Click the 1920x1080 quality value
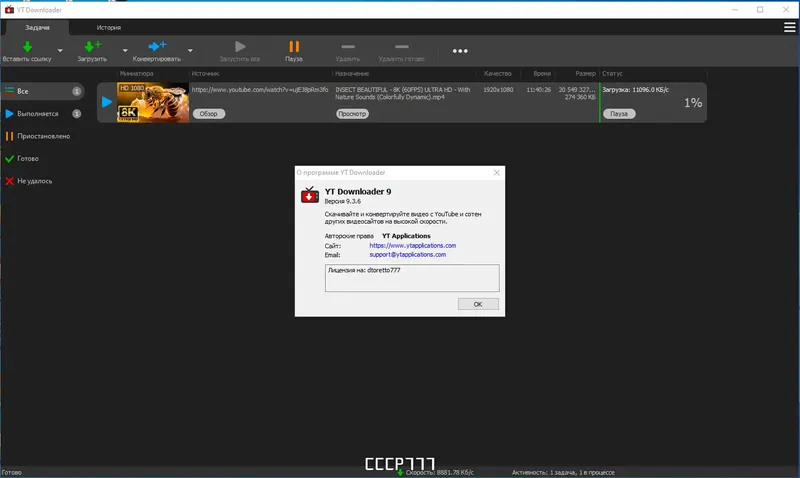 coord(498,90)
